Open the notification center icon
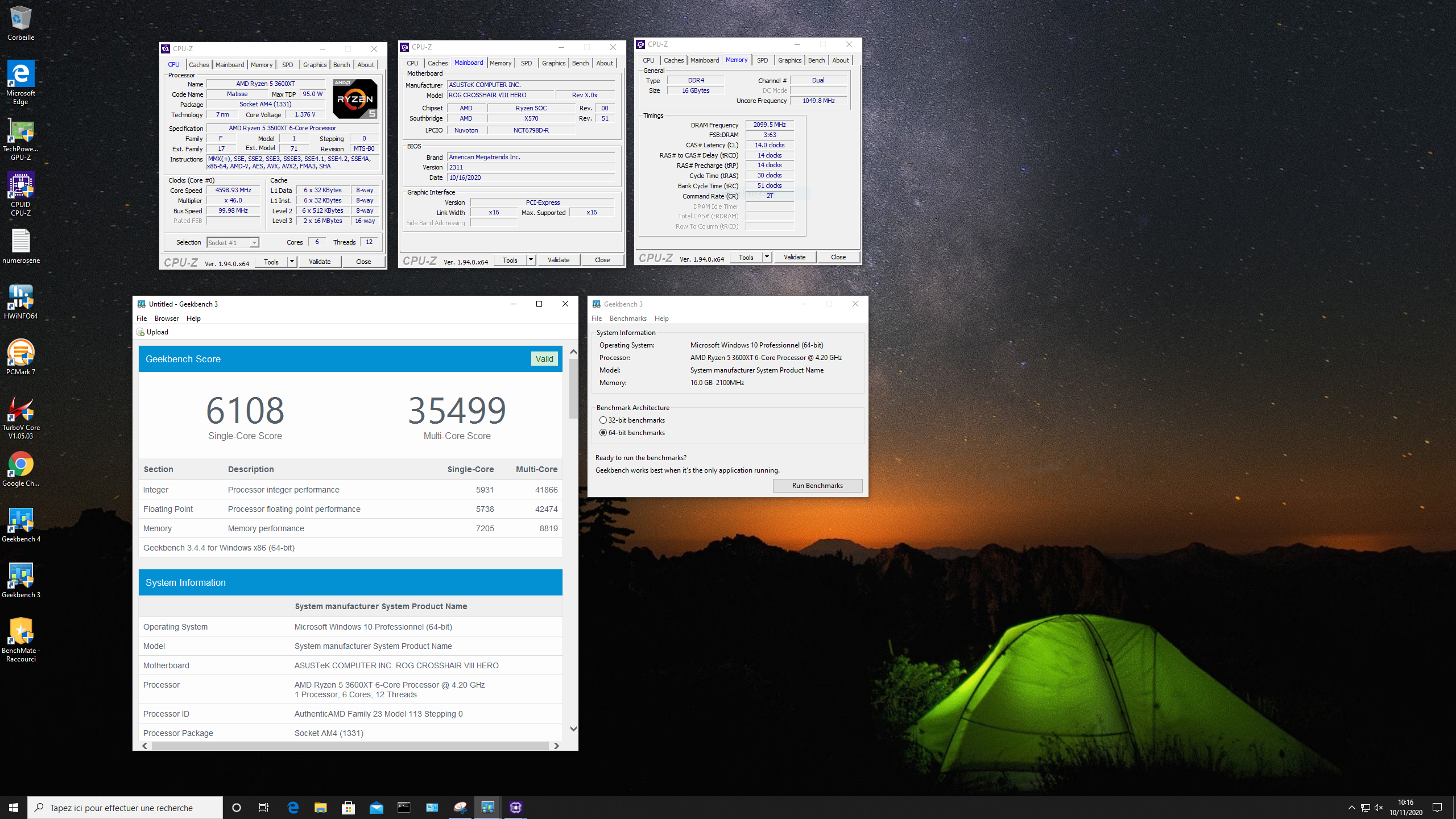The image size is (1456, 819). click(1437, 808)
